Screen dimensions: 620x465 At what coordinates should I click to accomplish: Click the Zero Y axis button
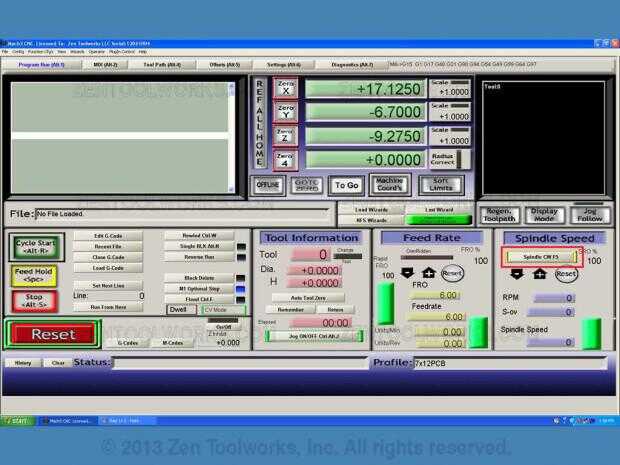285,112
